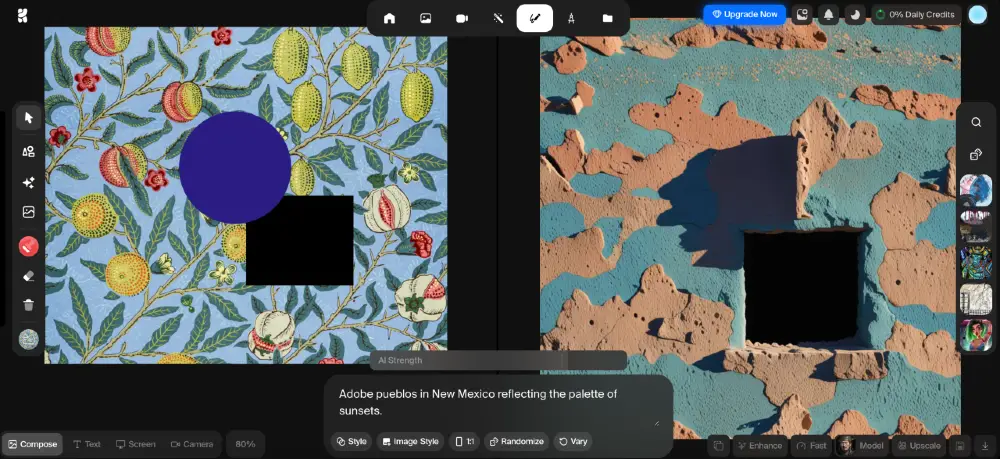This screenshot has width=1000, height=459.
Task: Select the pointer selection tool
Action: (x=29, y=118)
